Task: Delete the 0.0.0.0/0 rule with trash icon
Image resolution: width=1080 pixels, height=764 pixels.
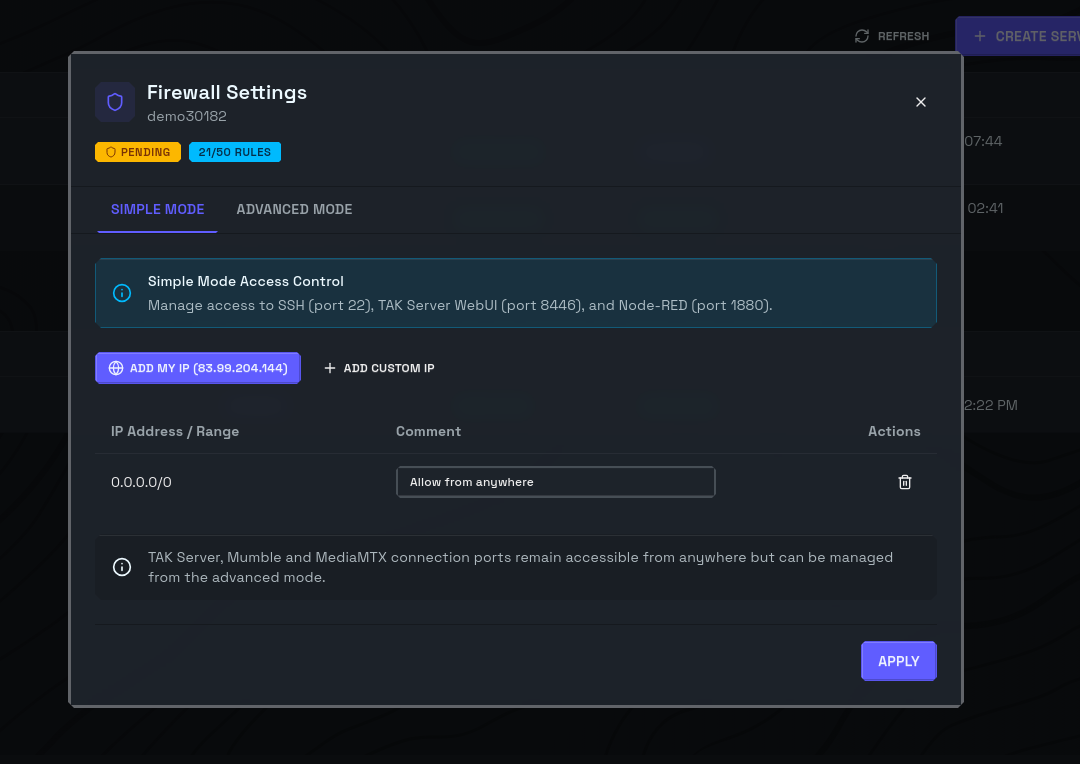Action: coord(905,482)
